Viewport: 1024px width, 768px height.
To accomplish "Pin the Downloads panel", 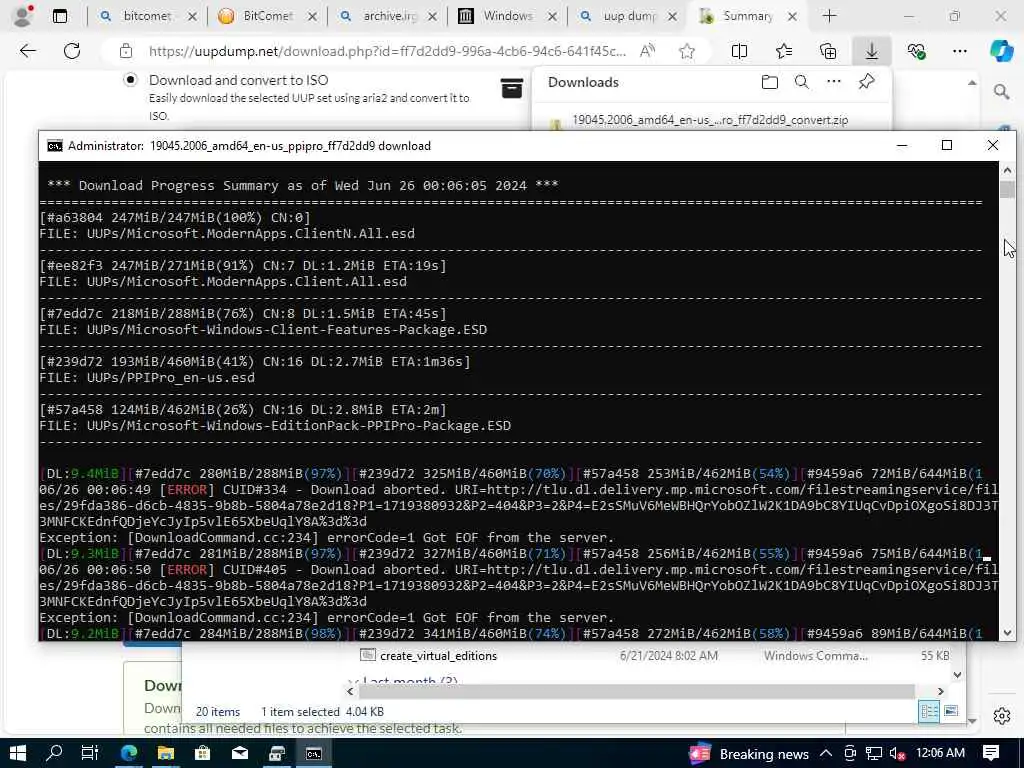I will [867, 82].
